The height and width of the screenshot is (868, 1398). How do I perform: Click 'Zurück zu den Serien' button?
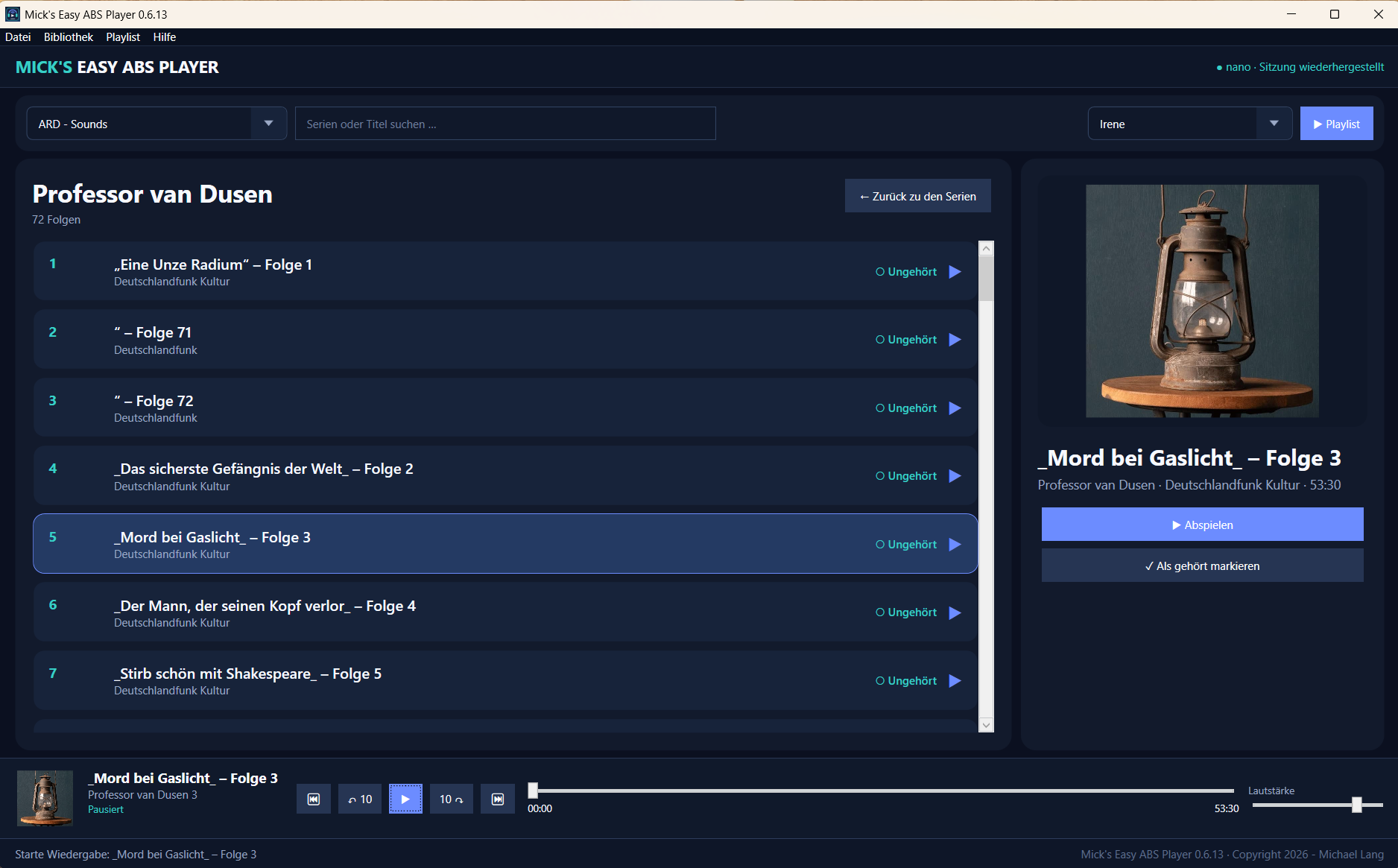918,196
